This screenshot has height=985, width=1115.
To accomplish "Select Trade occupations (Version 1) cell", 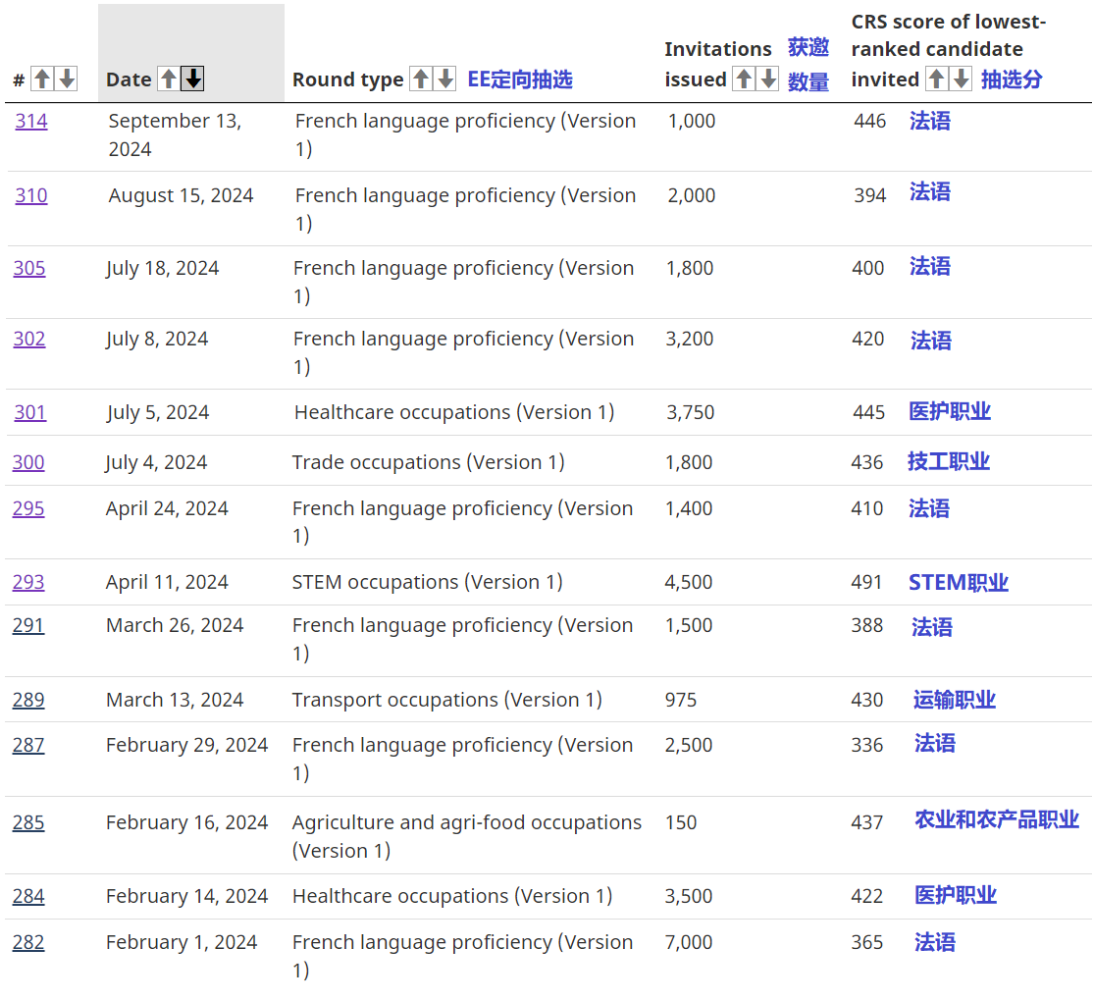I will pos(428,462).
